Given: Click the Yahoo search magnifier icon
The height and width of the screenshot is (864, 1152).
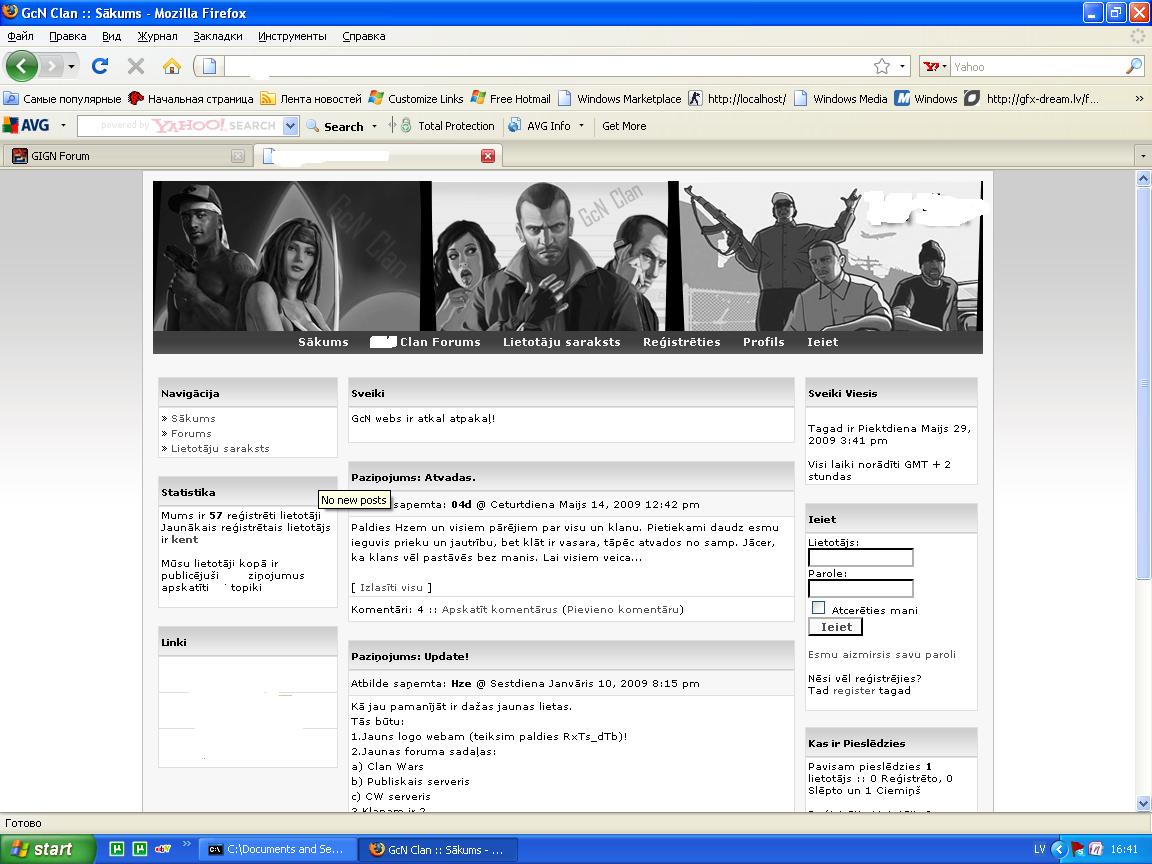Looking at the screenshot, I should [1133, 66].
